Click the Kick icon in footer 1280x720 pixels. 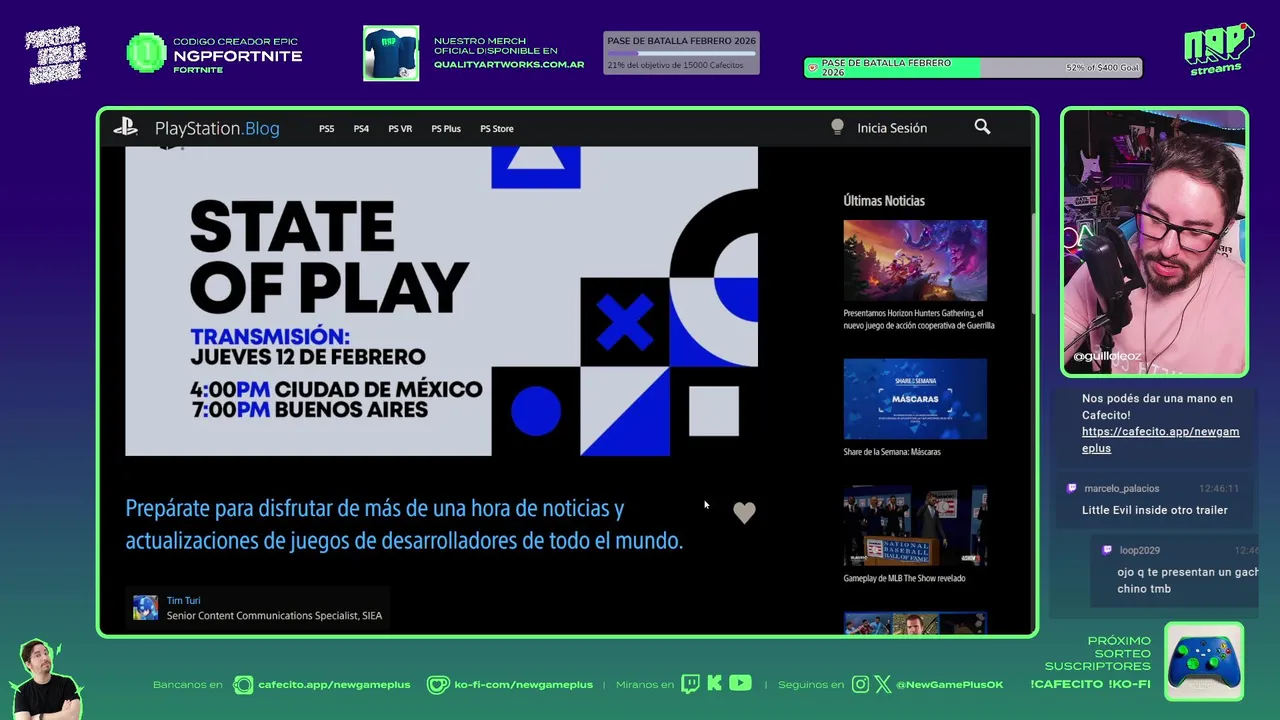714,684
